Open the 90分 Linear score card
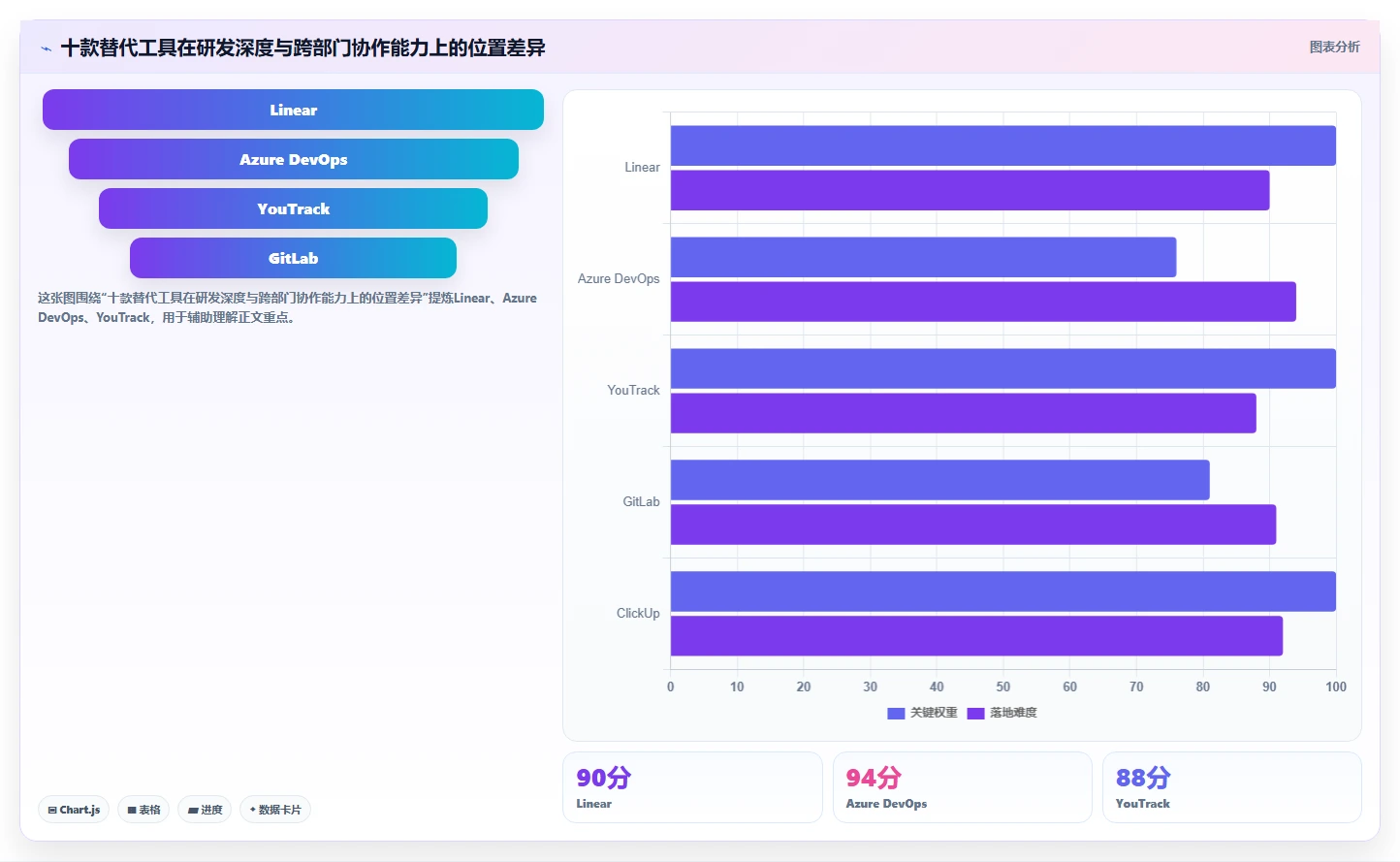The height and width of the screenshot is (862, 1400). [692, 787]
